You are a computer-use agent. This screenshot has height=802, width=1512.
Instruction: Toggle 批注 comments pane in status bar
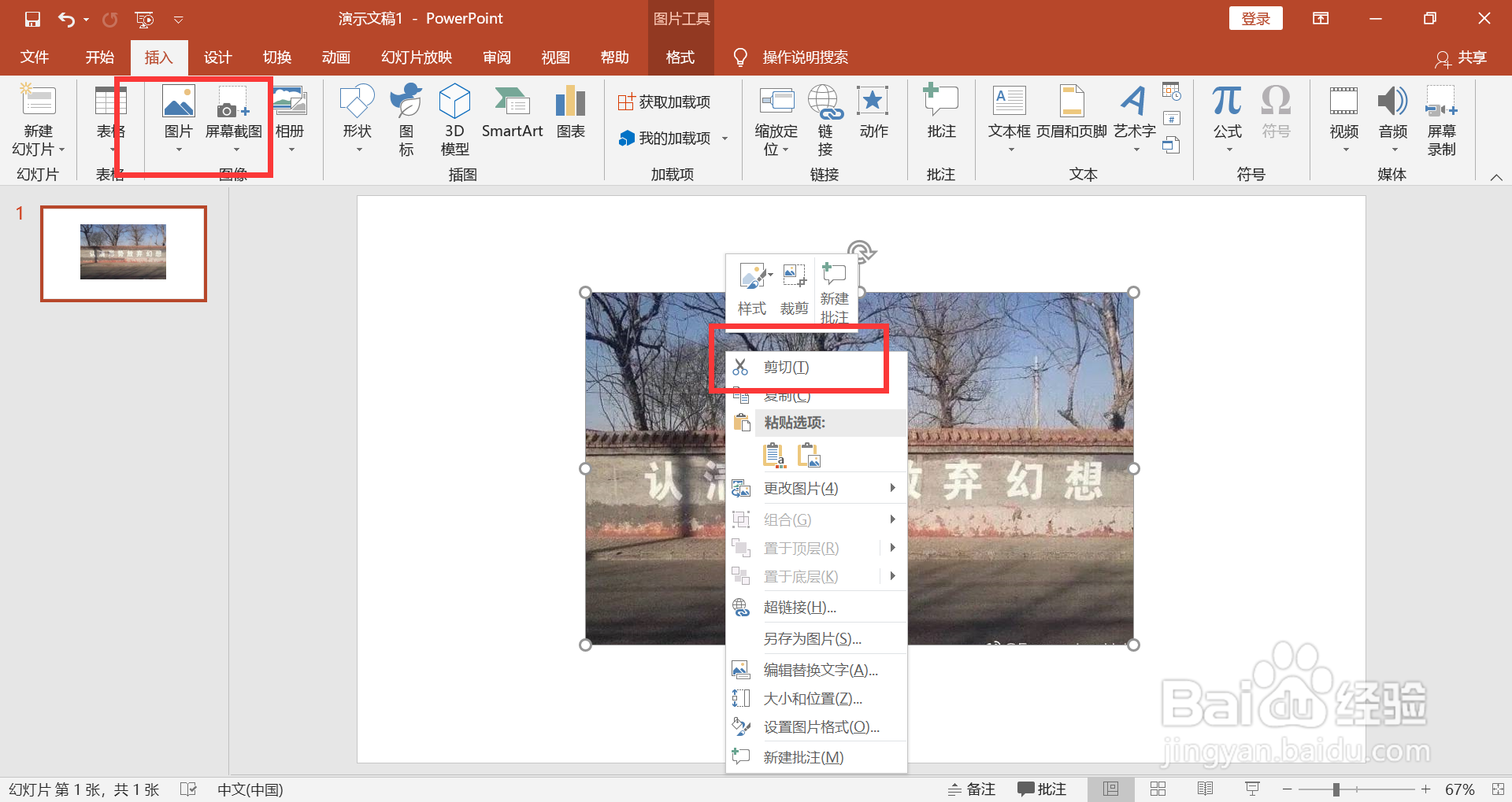click(x=1042, y=789)
